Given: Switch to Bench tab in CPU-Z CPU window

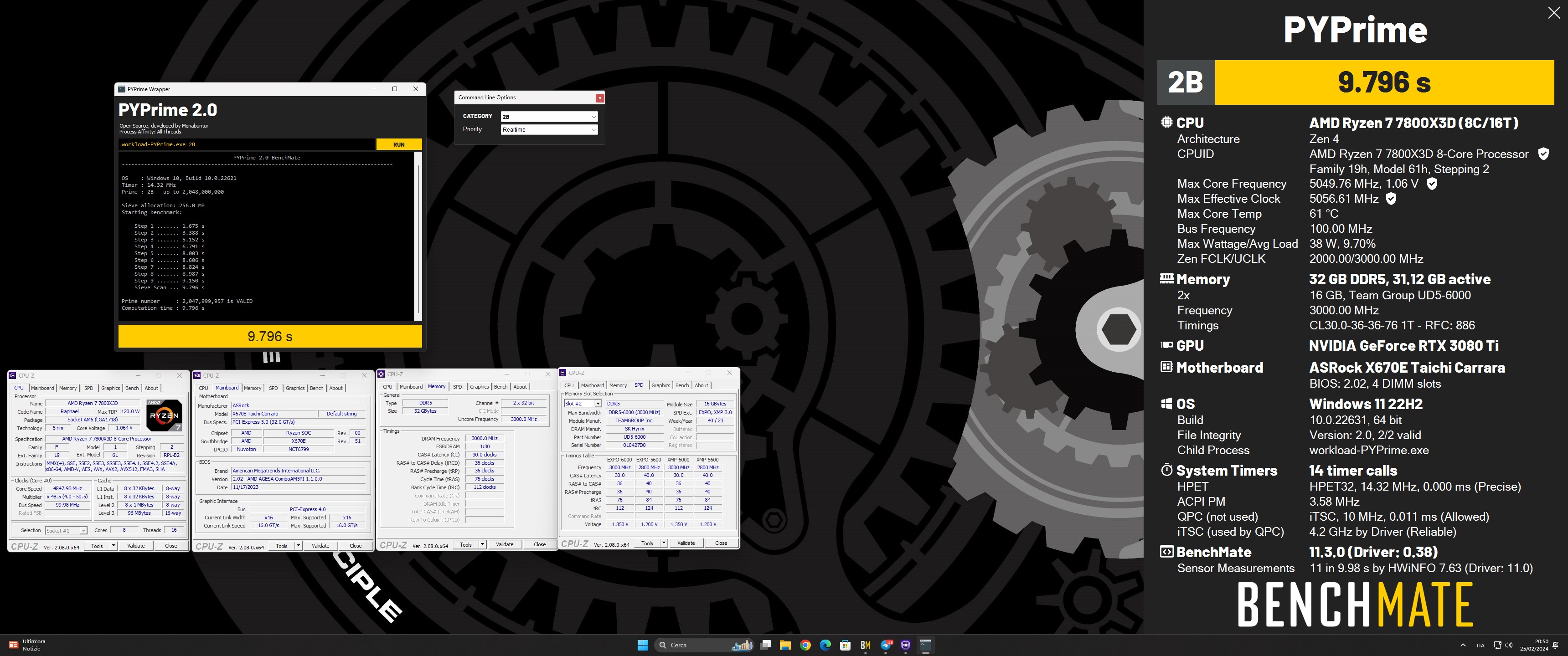Looking at the screenshot, I should (131, 388).
